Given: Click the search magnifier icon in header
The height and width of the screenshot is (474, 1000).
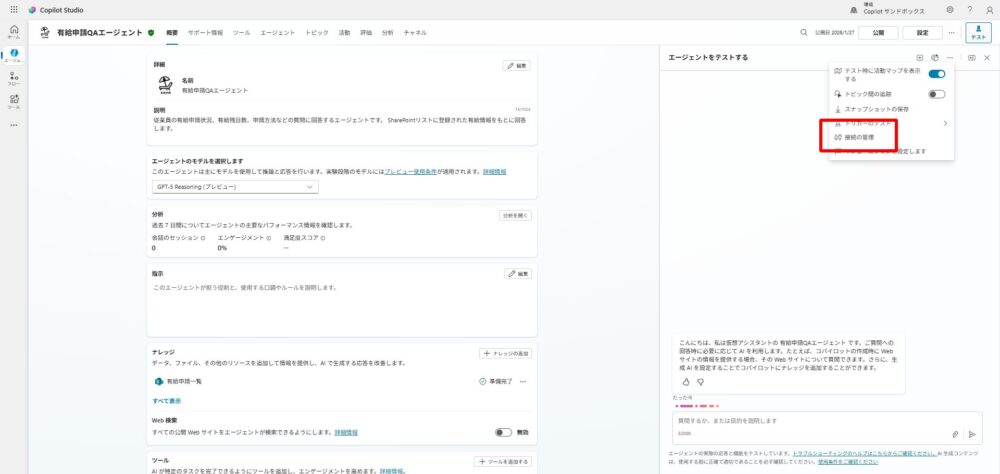Looking at the screenshot, I should coord(803,33).
